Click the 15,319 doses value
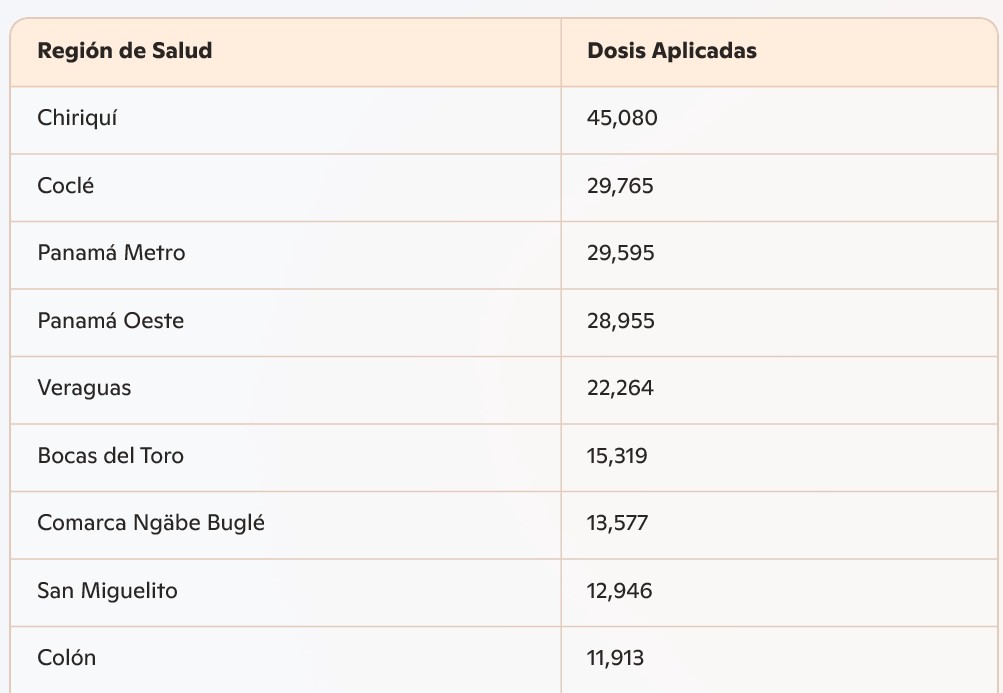Image resolution: width=1003 pixels, height=693 pixels. (617, 456)
